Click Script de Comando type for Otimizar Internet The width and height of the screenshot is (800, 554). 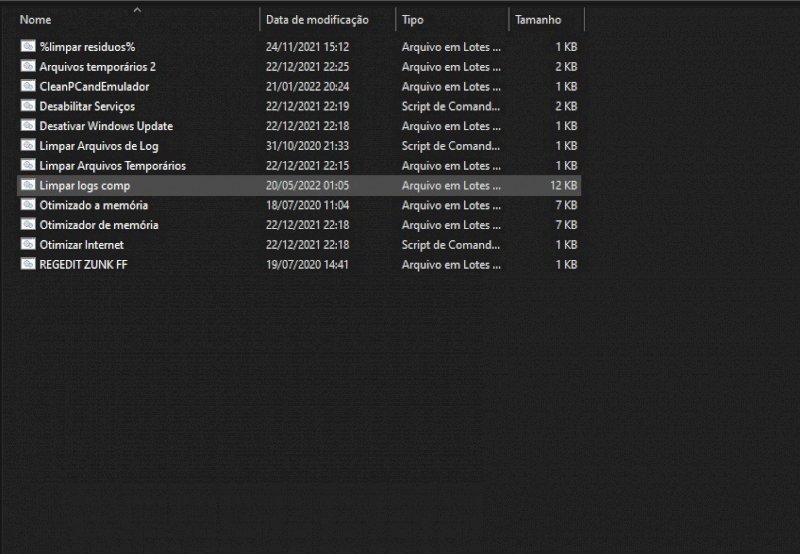[451, 245]
